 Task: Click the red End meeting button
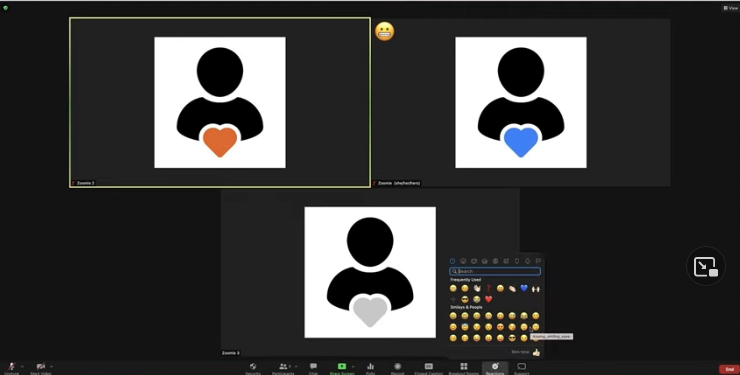729,369
